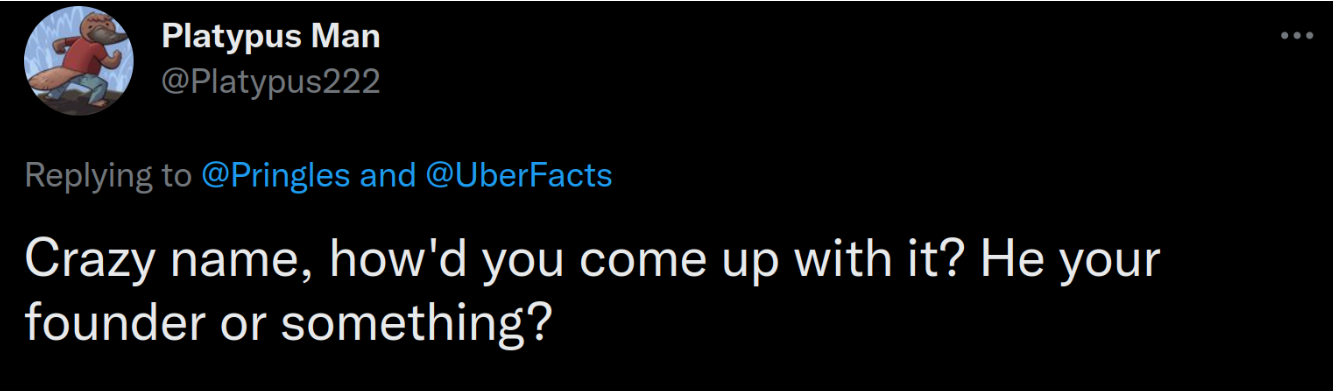The image size is (1333, 391).
Task: Click the word "with" in the tweet
Action: [x=844, y=260]
